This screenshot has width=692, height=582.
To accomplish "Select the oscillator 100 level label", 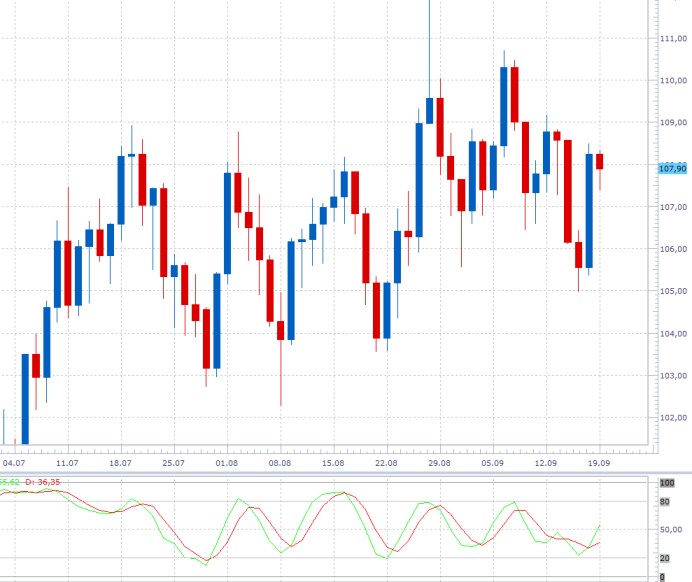I will click(x=667, y=483).
